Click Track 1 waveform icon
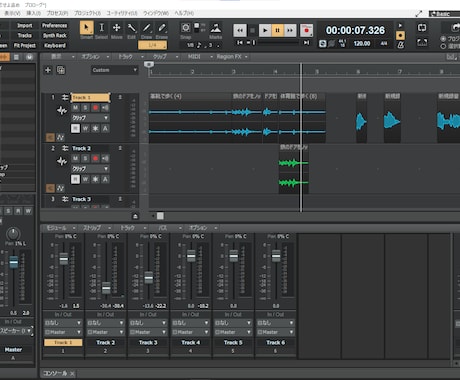This screenshot has height=380, width=460. [62, 110]
